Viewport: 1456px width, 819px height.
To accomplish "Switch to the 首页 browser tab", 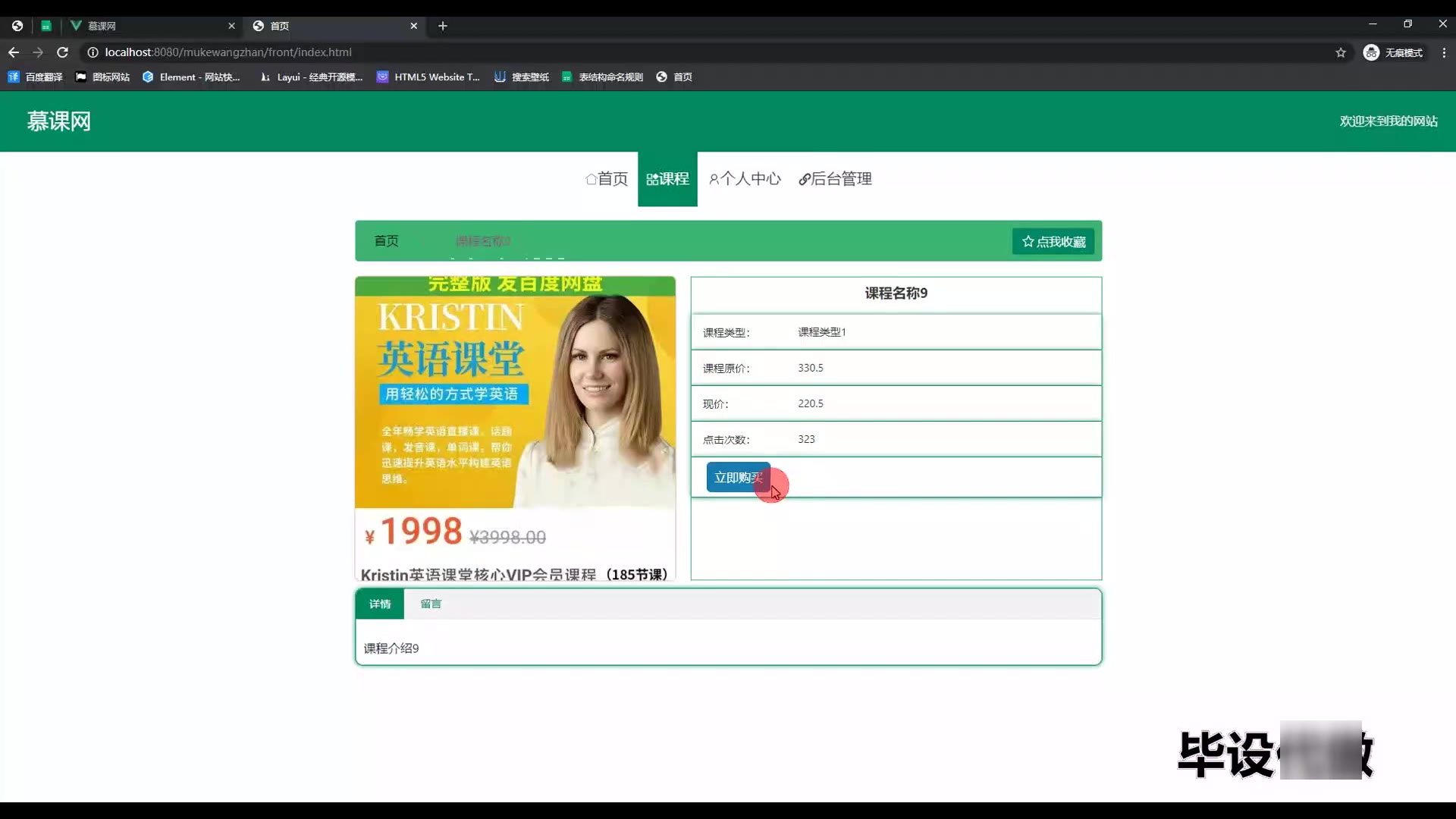I will [x=334, y=26].
